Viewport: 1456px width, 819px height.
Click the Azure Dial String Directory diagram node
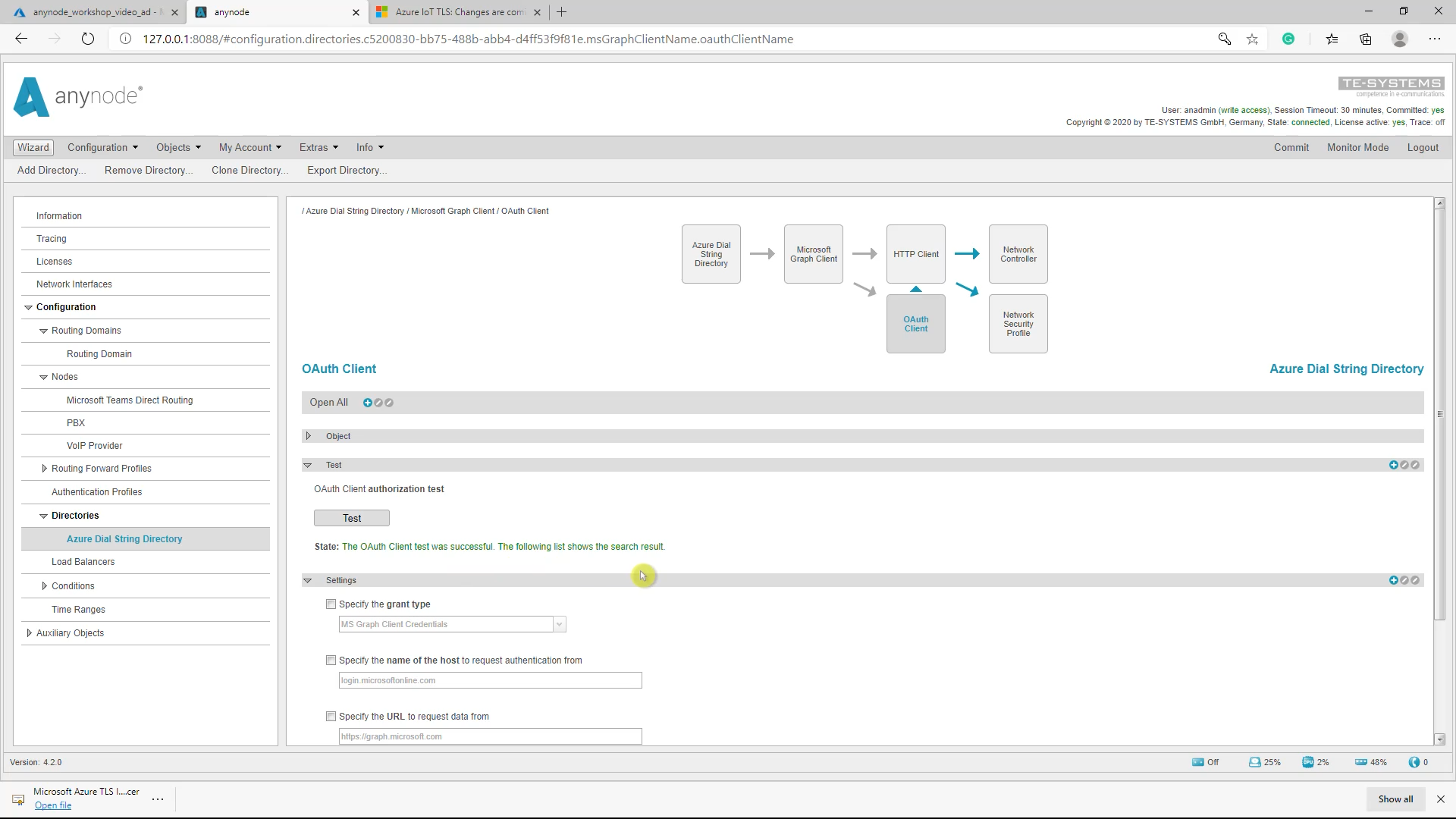pos(711,254)
